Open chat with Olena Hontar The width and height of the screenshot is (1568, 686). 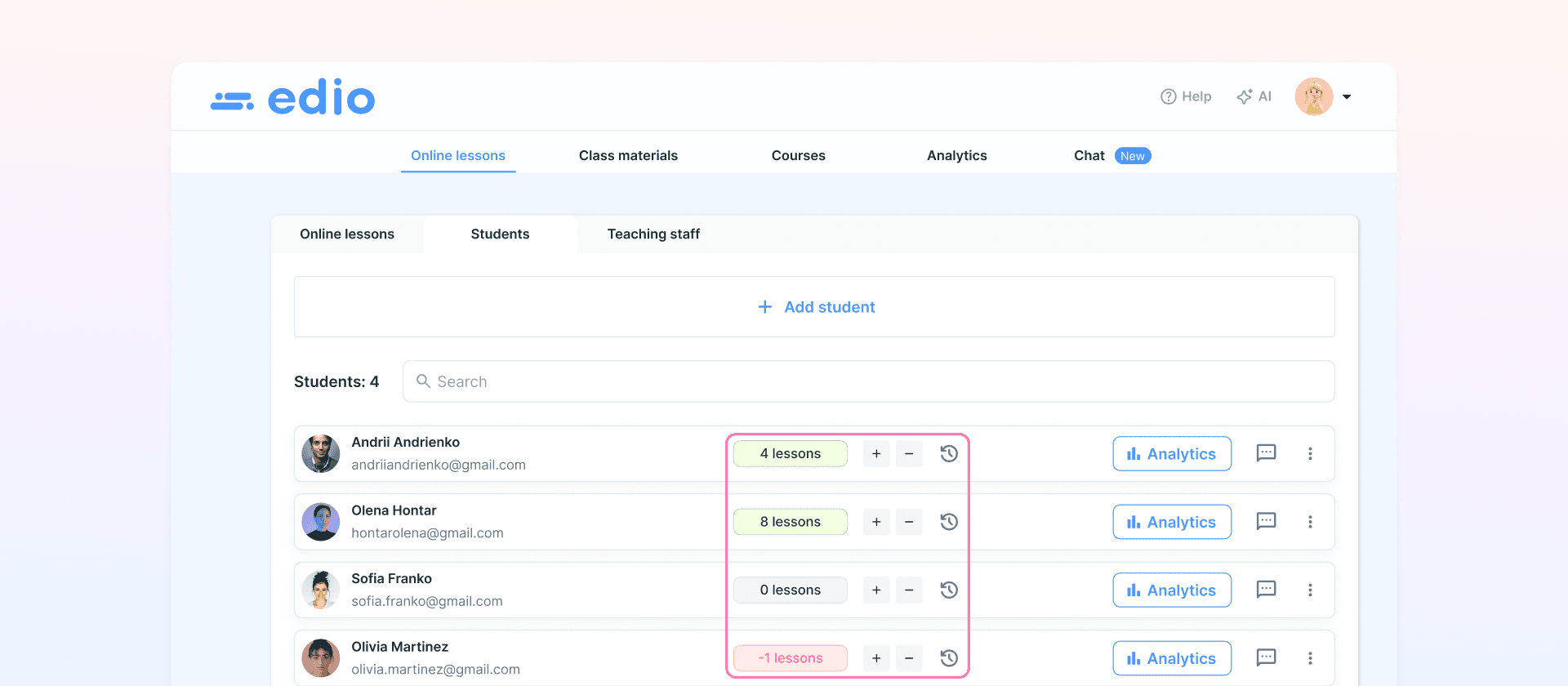(1266, 521)
